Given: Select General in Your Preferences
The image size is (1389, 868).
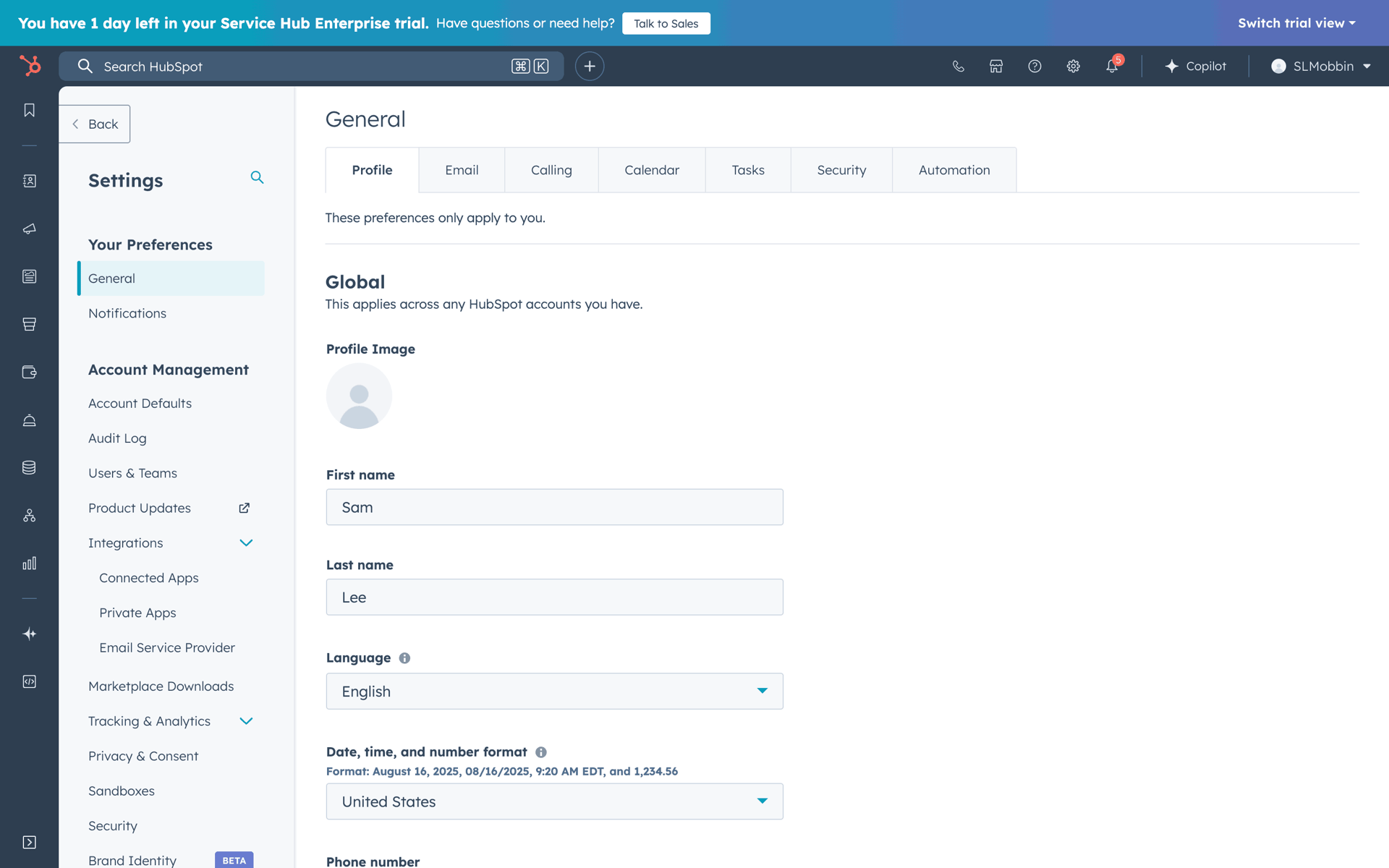Looking at the screenshot, I should coord(171,278).
